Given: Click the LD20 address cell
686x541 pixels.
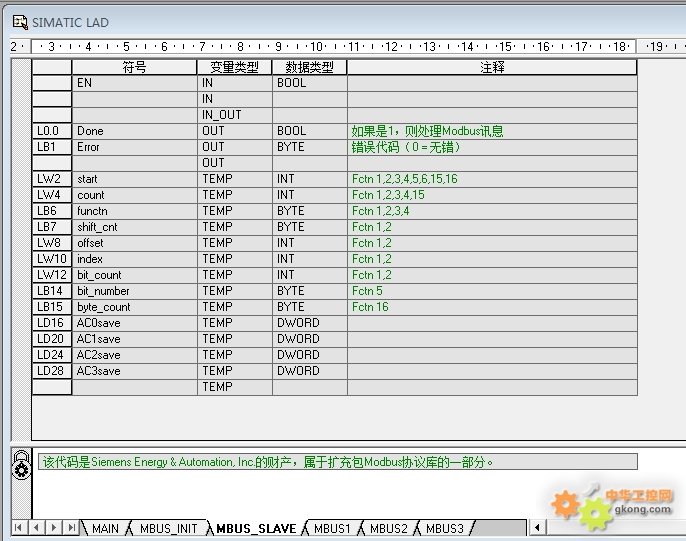Looking at the screenshot, I should click(x=52, y=339).
